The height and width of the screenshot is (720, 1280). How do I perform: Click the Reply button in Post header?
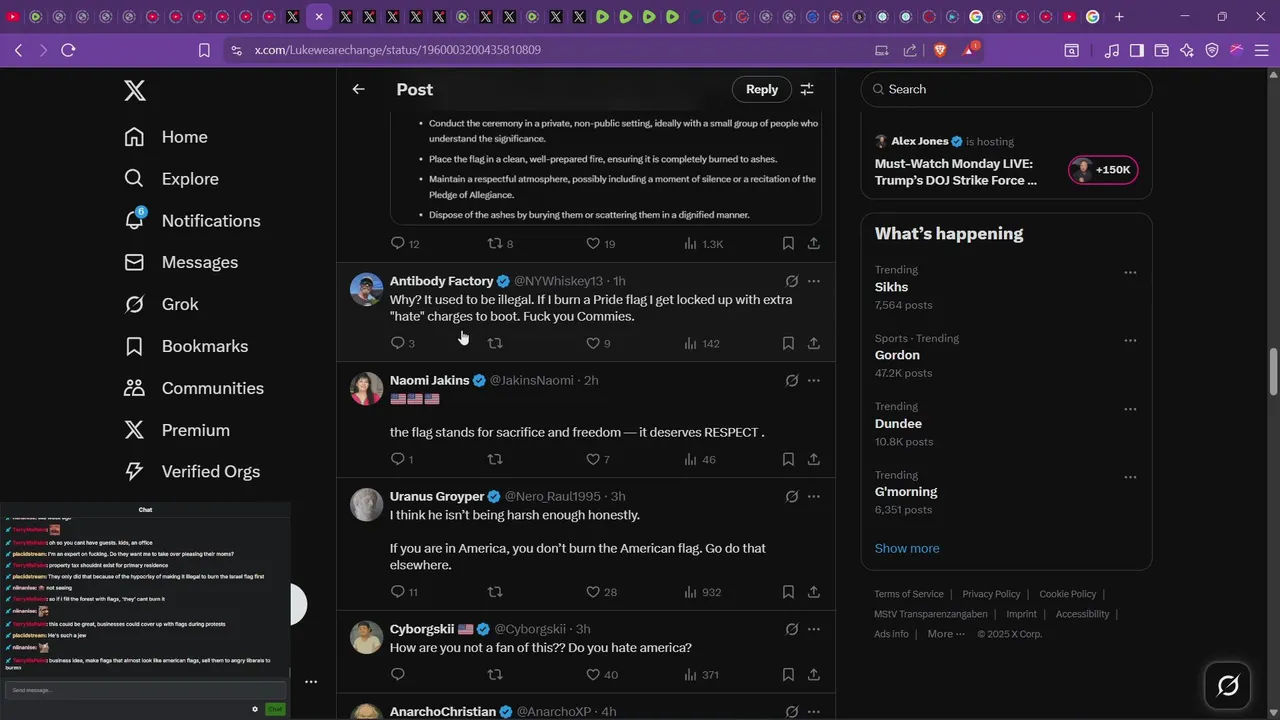(762, 89)
